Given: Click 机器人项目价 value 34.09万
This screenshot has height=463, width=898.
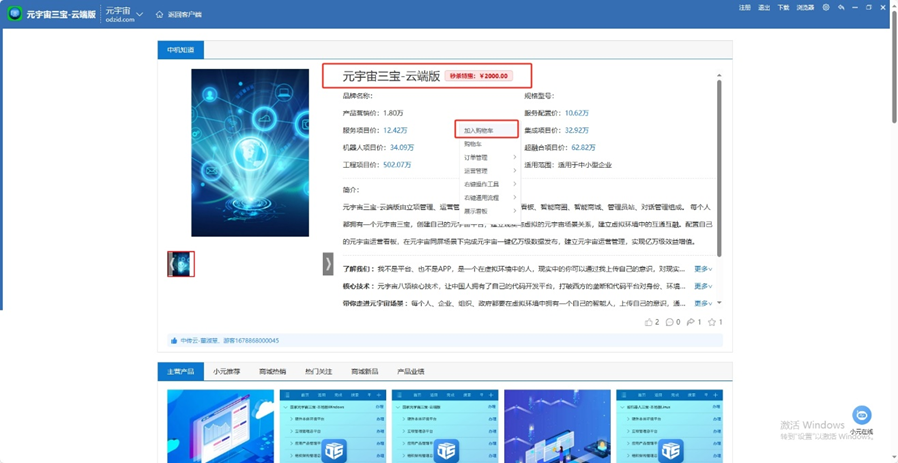Looking at the screenshot, I should click(x=402, y=147).
